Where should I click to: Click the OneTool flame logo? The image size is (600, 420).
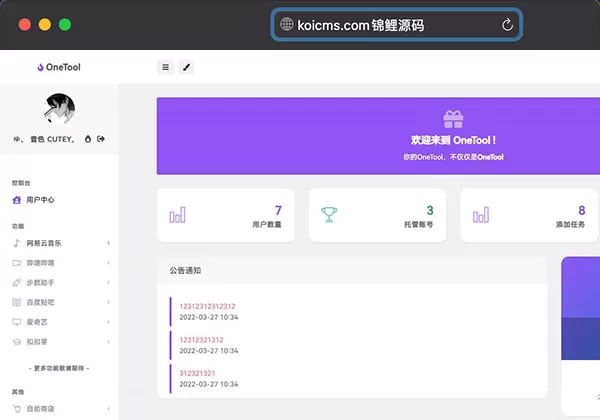click(x=40, y=67)
